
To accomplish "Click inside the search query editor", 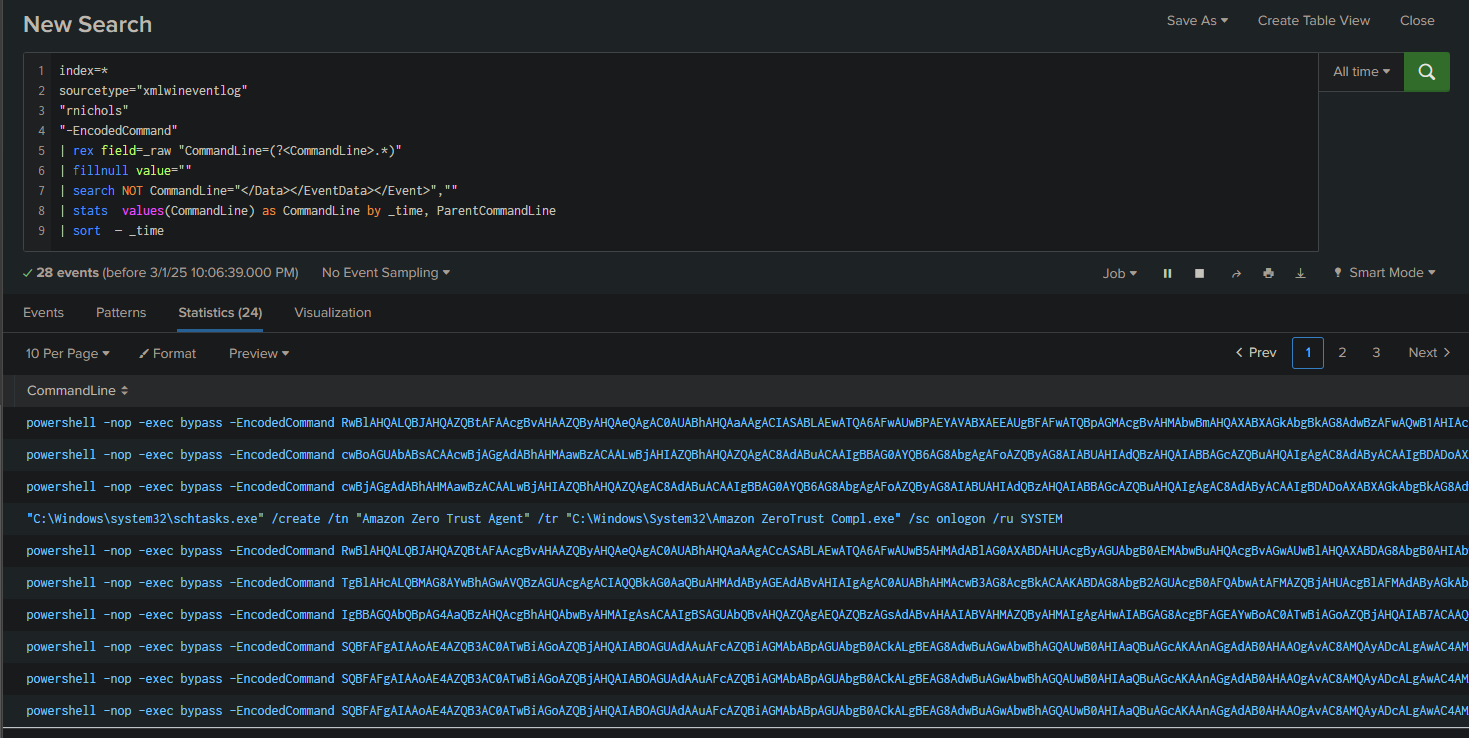I will [x=671, y=151].
